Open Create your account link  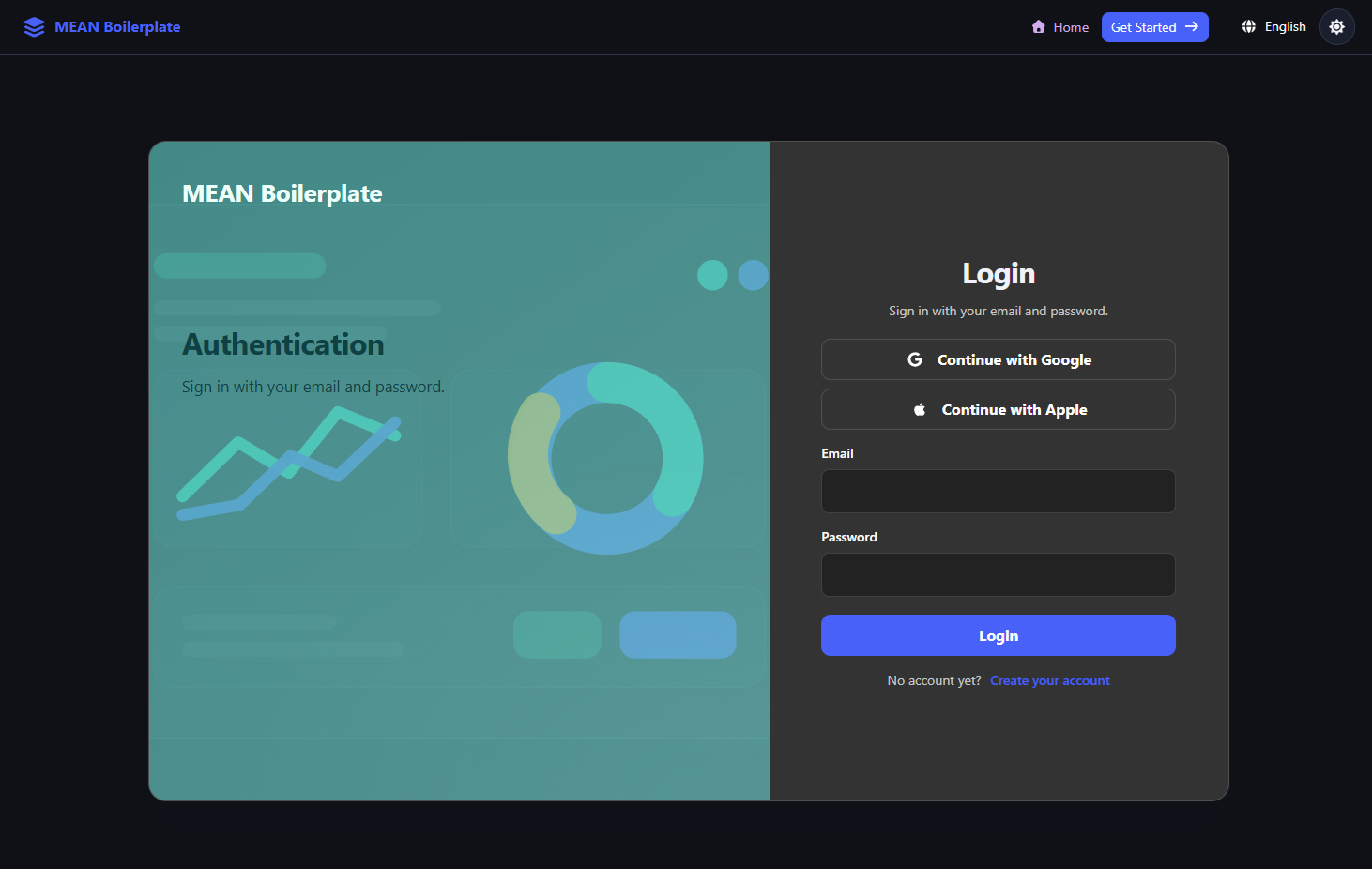1049,680
